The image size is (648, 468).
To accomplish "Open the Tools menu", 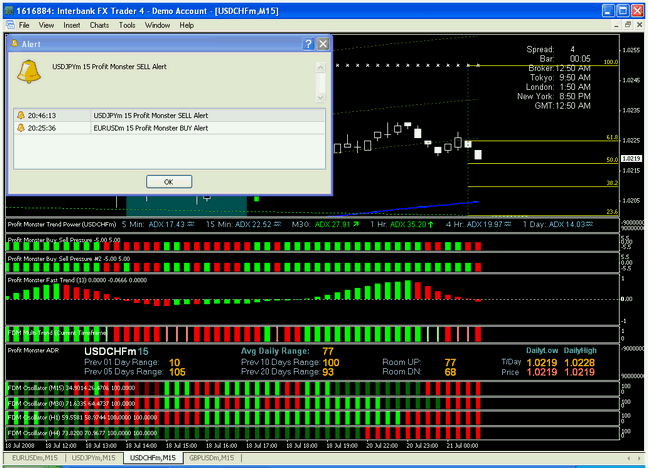I will pos(127,25).
